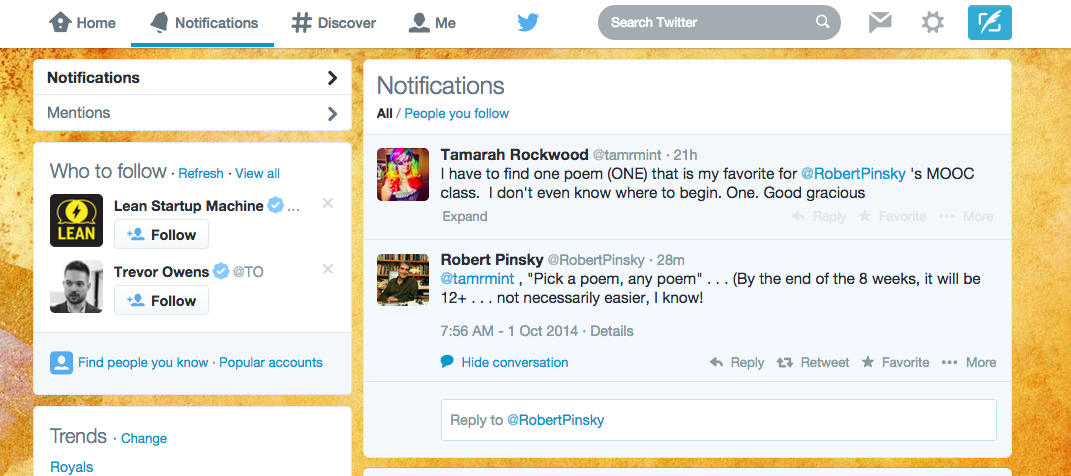Go to the Discover tab

(334, 23)
